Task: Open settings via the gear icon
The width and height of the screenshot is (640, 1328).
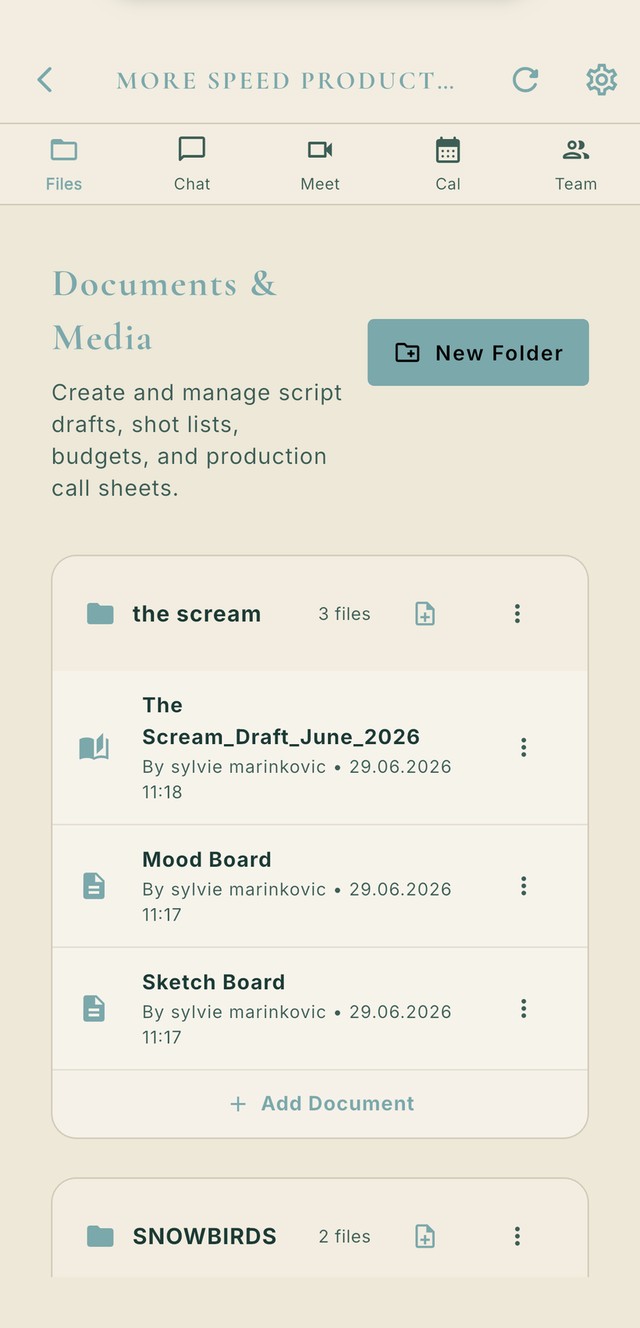Action: [601, 80]
